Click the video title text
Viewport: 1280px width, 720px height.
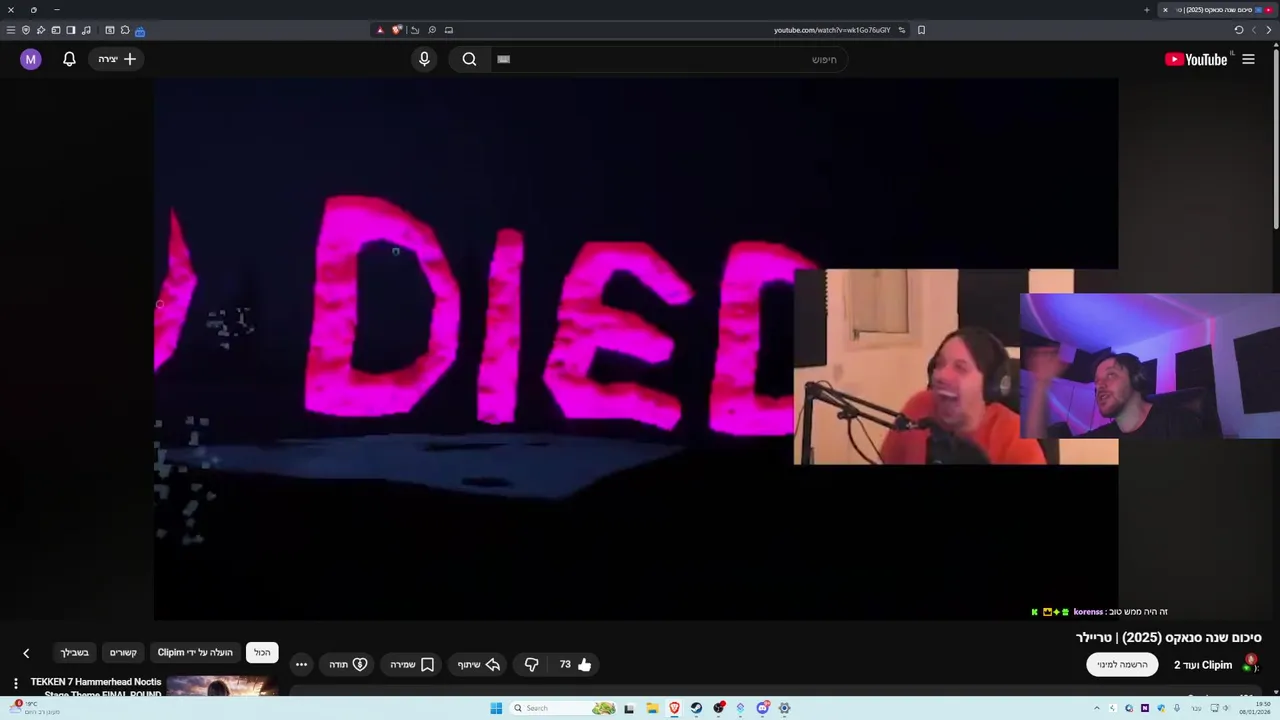click(1168, 637)
